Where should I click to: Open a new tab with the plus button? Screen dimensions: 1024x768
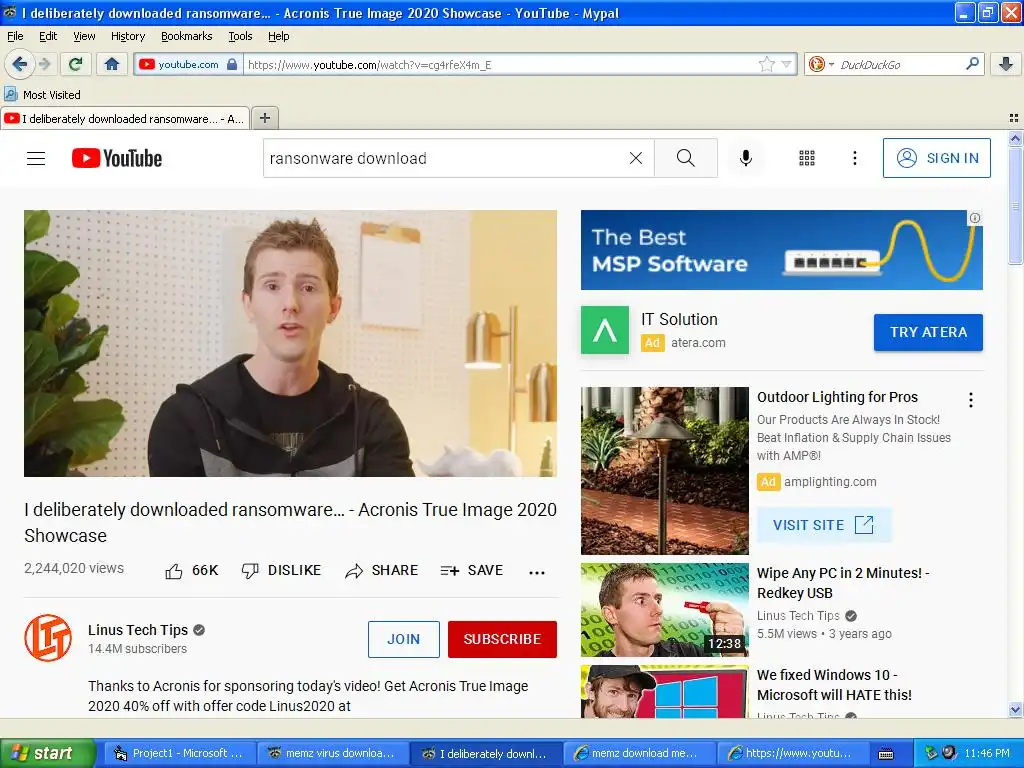(x=264, y=118)
